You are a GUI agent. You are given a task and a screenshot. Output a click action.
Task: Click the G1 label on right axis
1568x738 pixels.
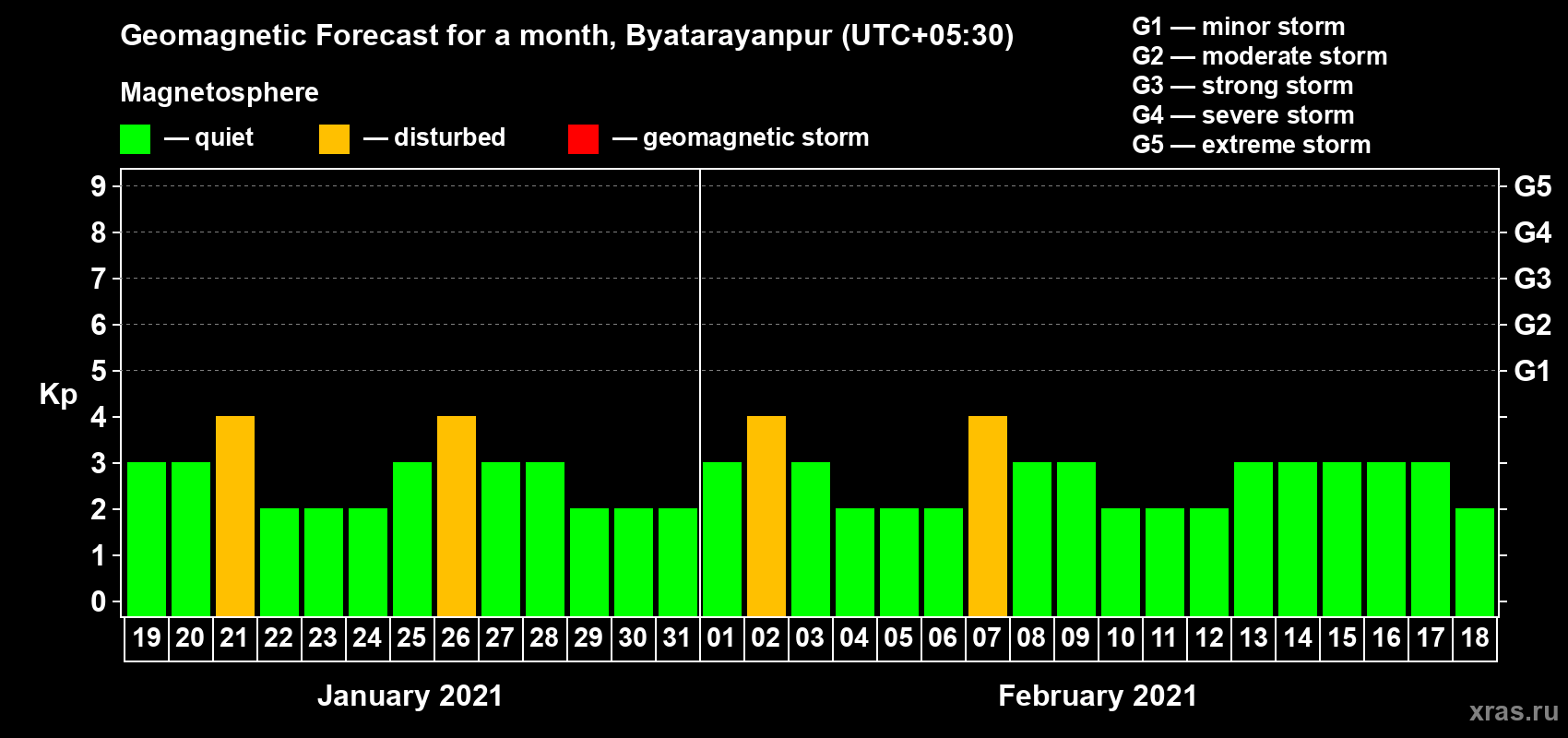[1533, 371]
